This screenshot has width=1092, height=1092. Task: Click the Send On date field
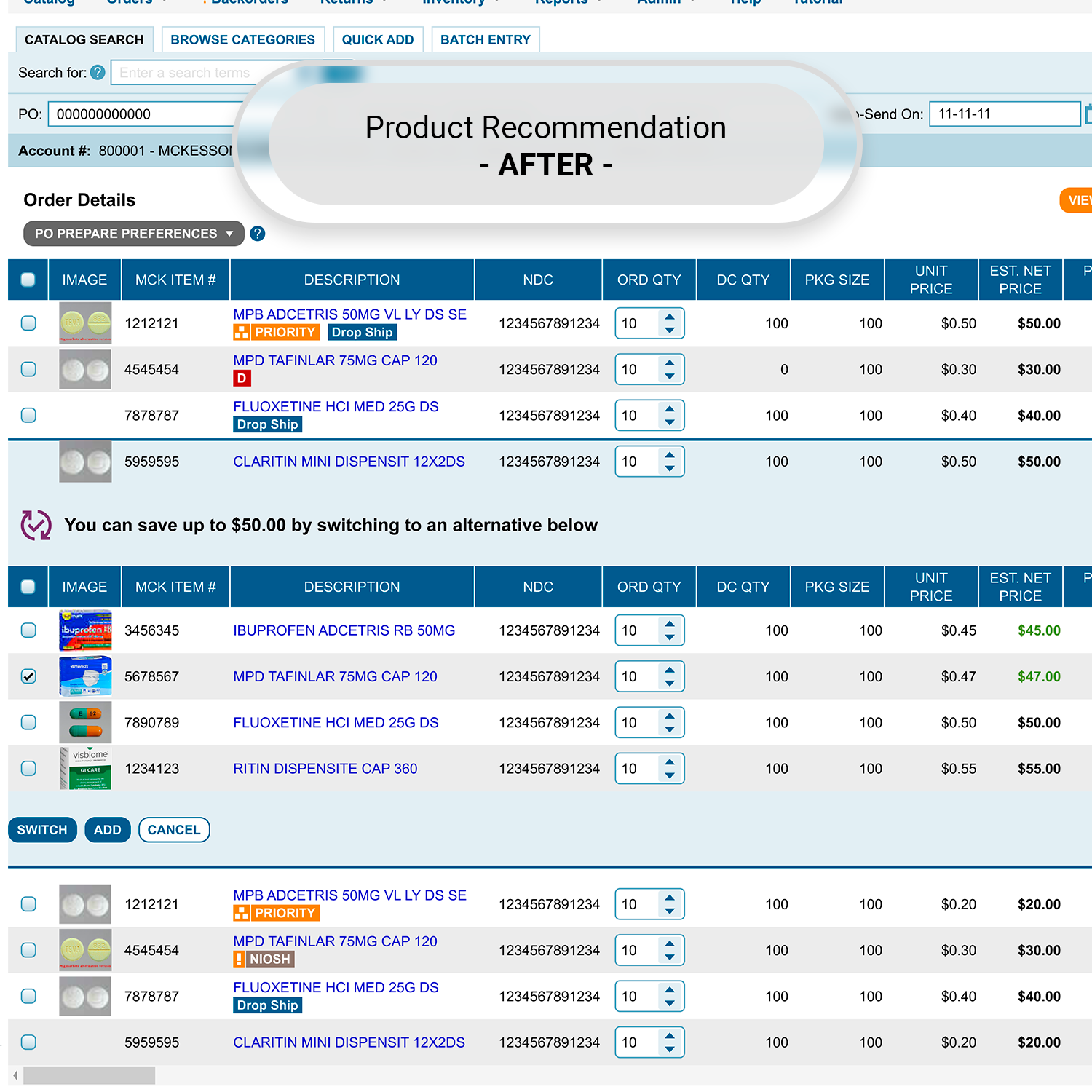(1005, 114)
